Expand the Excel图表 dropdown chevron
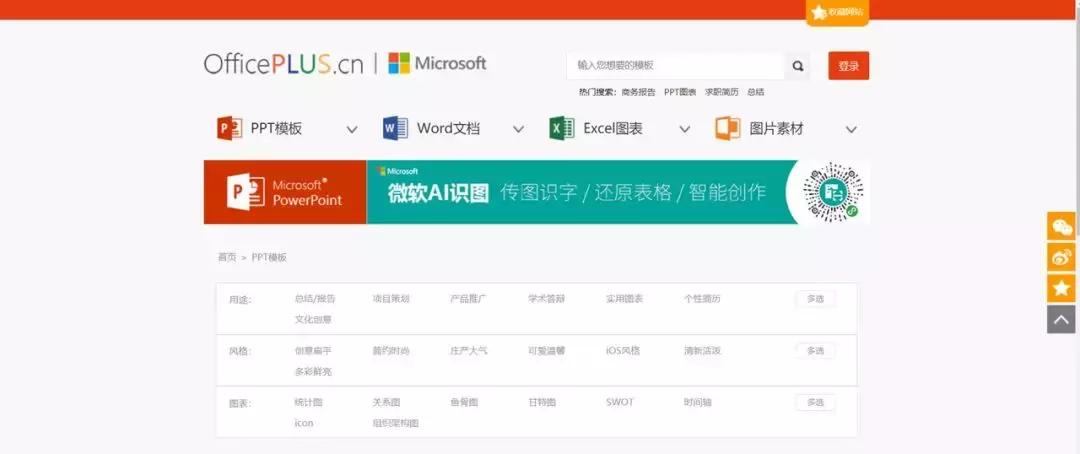 click(685, 130)
